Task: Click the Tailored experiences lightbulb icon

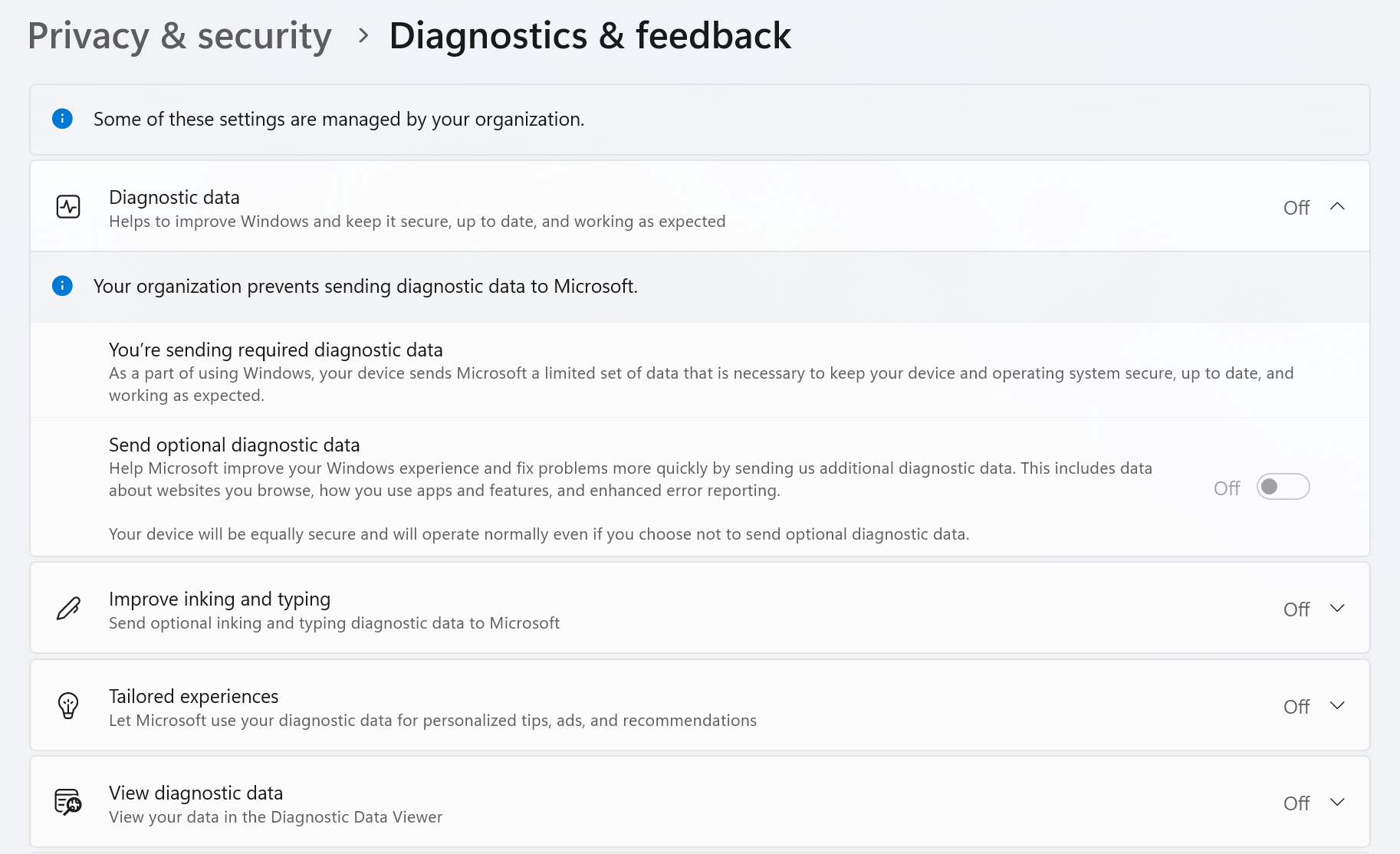Action: coord(68,705)
